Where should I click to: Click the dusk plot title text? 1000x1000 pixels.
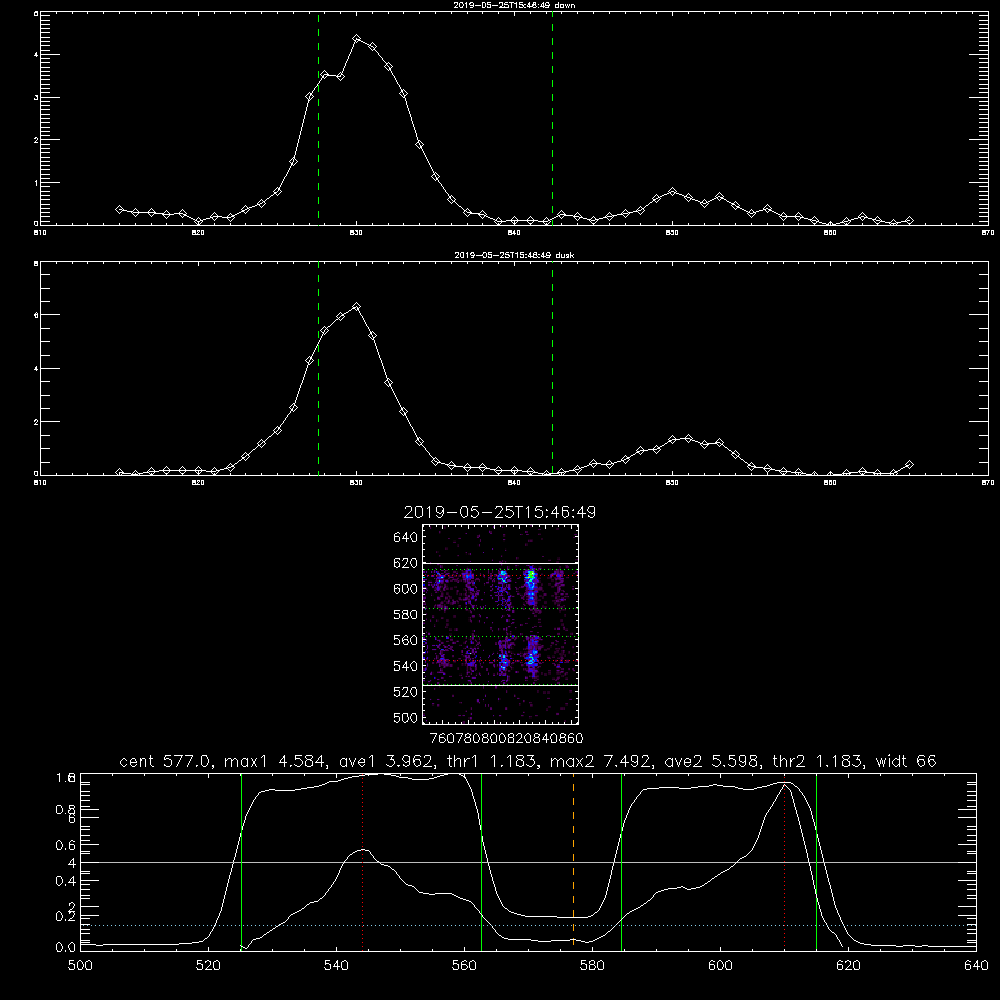514,255
